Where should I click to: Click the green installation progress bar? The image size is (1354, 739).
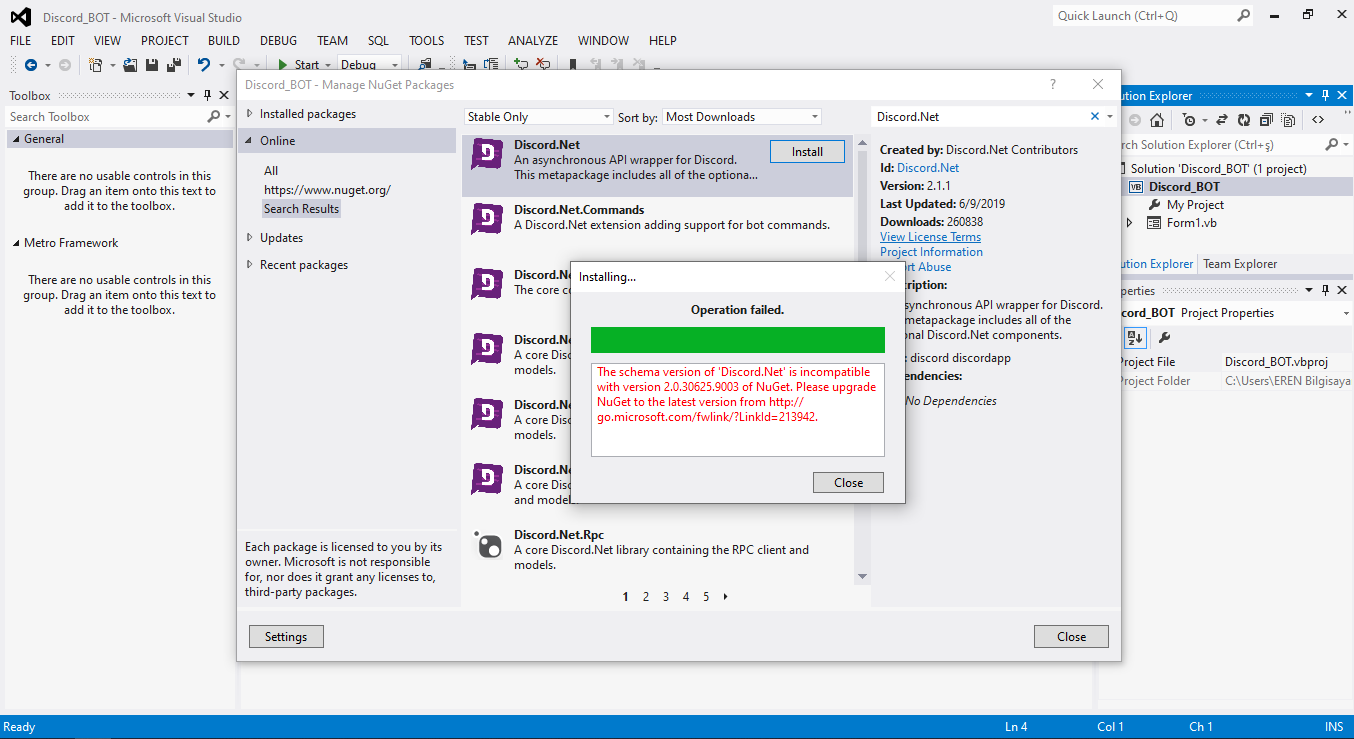[x=738, y=340]
